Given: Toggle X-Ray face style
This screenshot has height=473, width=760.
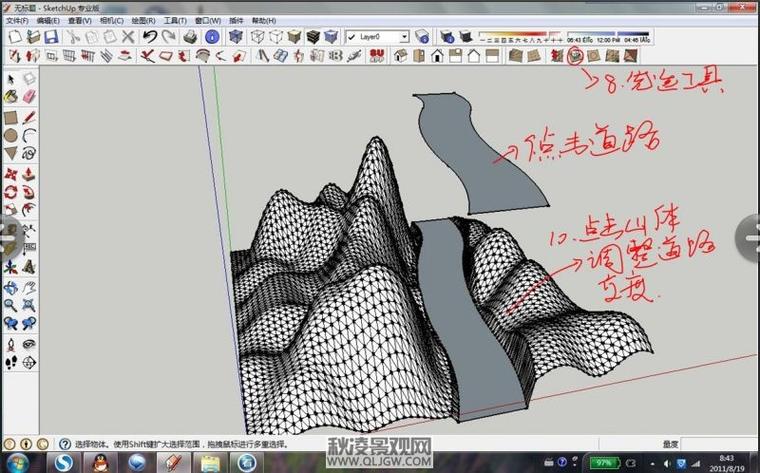Looking at the screenshot, I should pos(236,37).
